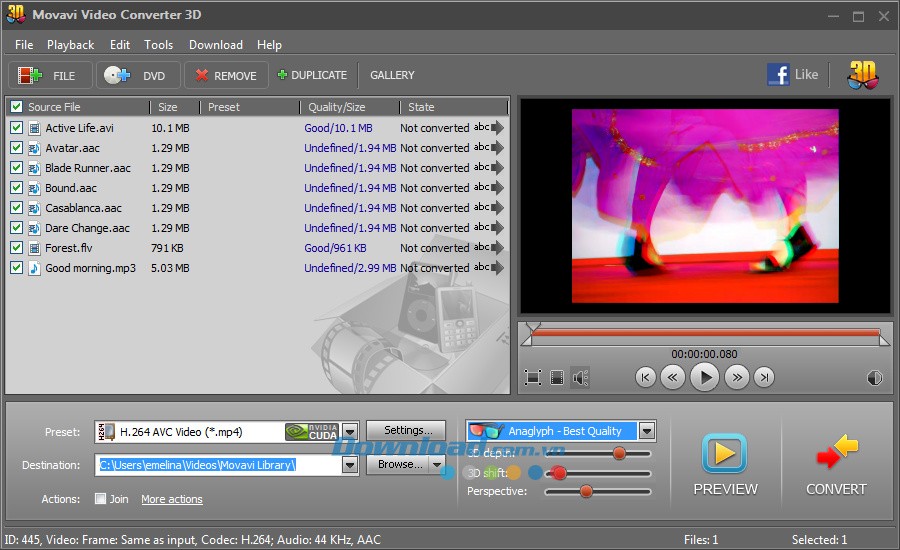Image resolution: width=900 pixels, height=550 pixels.
Task: Toggle the Good morning.mp3 checkbox
Action: (x=17, y=268)
